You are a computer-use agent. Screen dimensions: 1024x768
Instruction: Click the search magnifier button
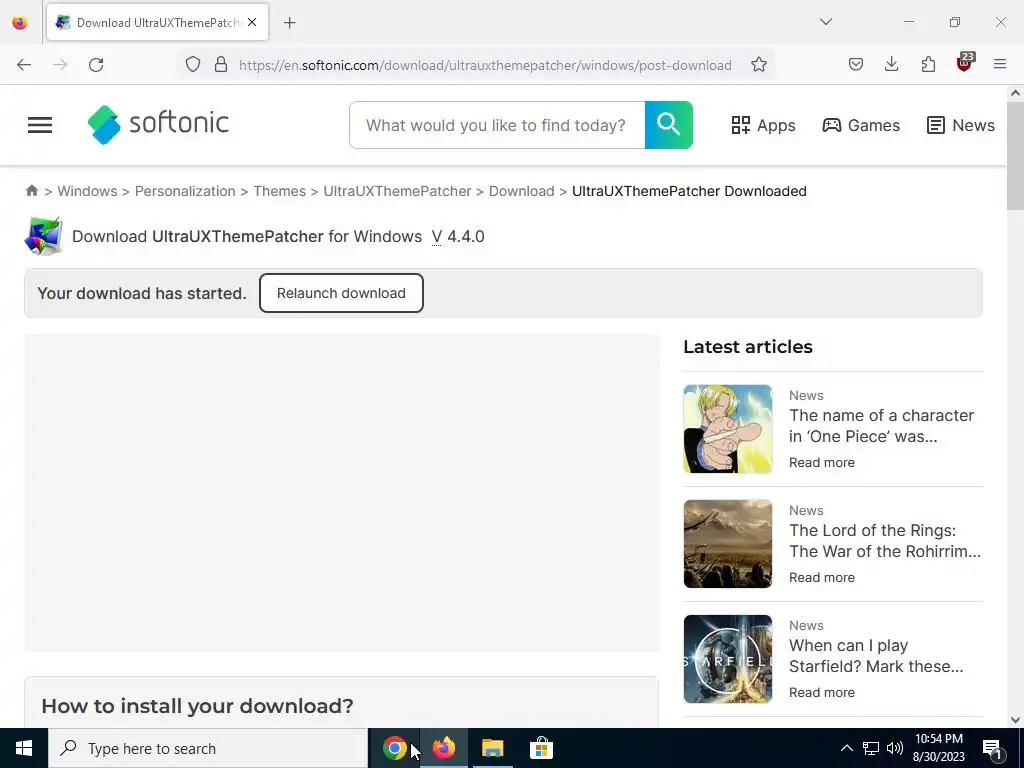coord(669,125)
